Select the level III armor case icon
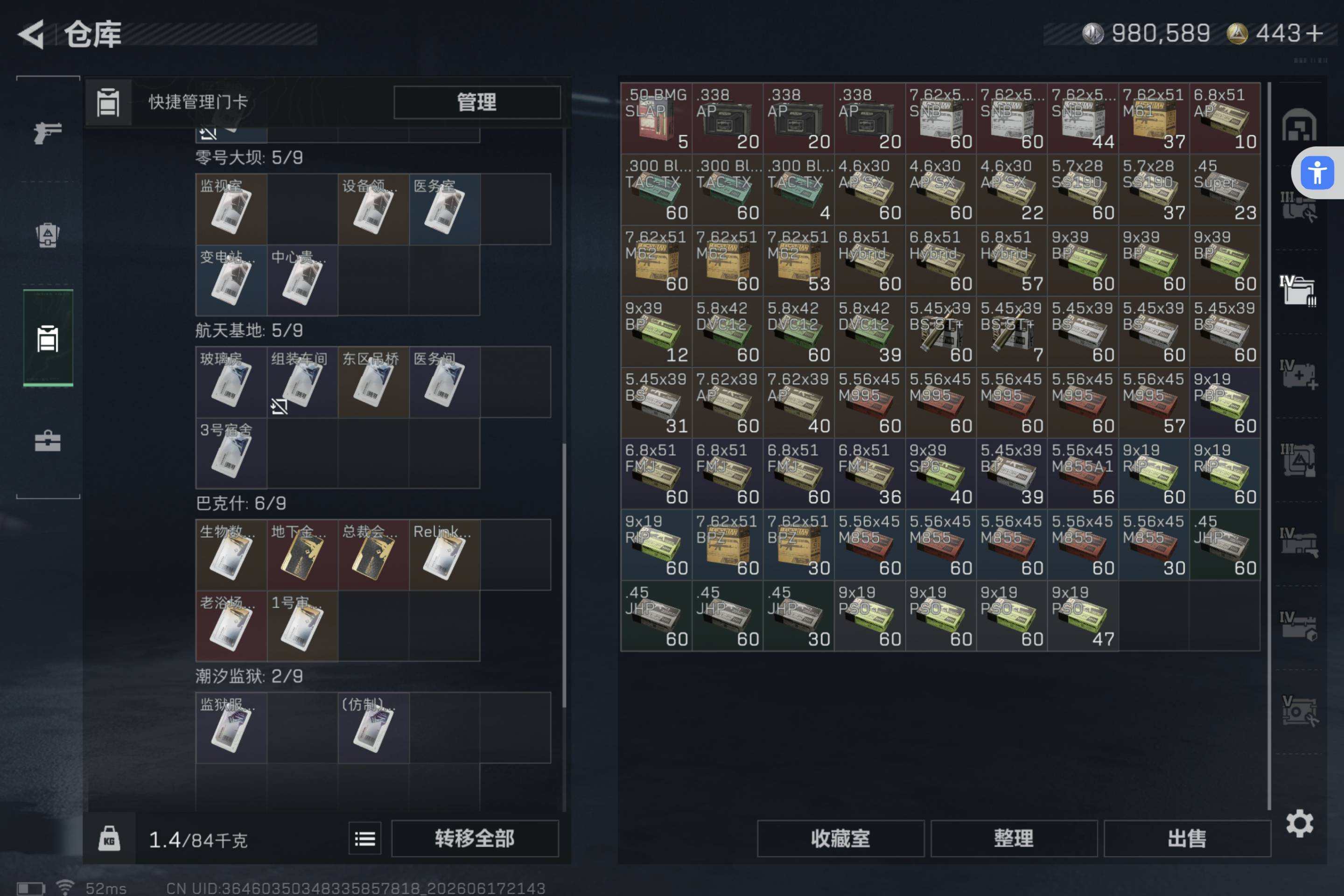1344x896 pixels. click(1298, 459)
